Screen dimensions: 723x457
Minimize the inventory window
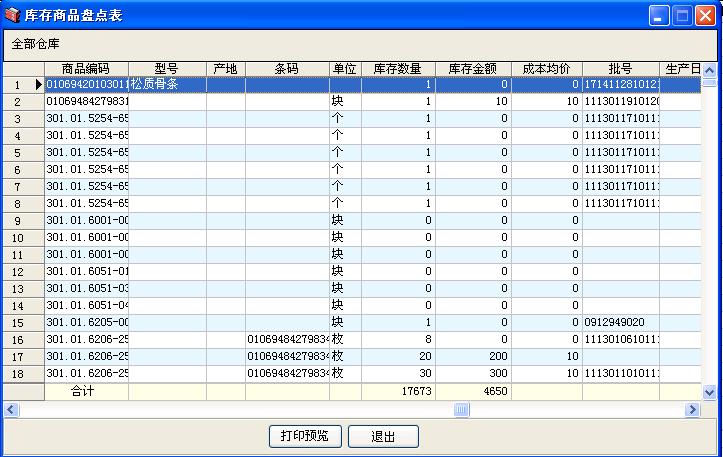tap(659, 15)
